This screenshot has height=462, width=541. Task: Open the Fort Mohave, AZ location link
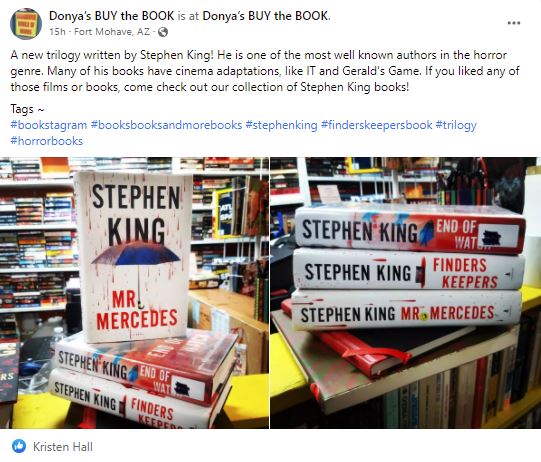[x=112, y=32]
